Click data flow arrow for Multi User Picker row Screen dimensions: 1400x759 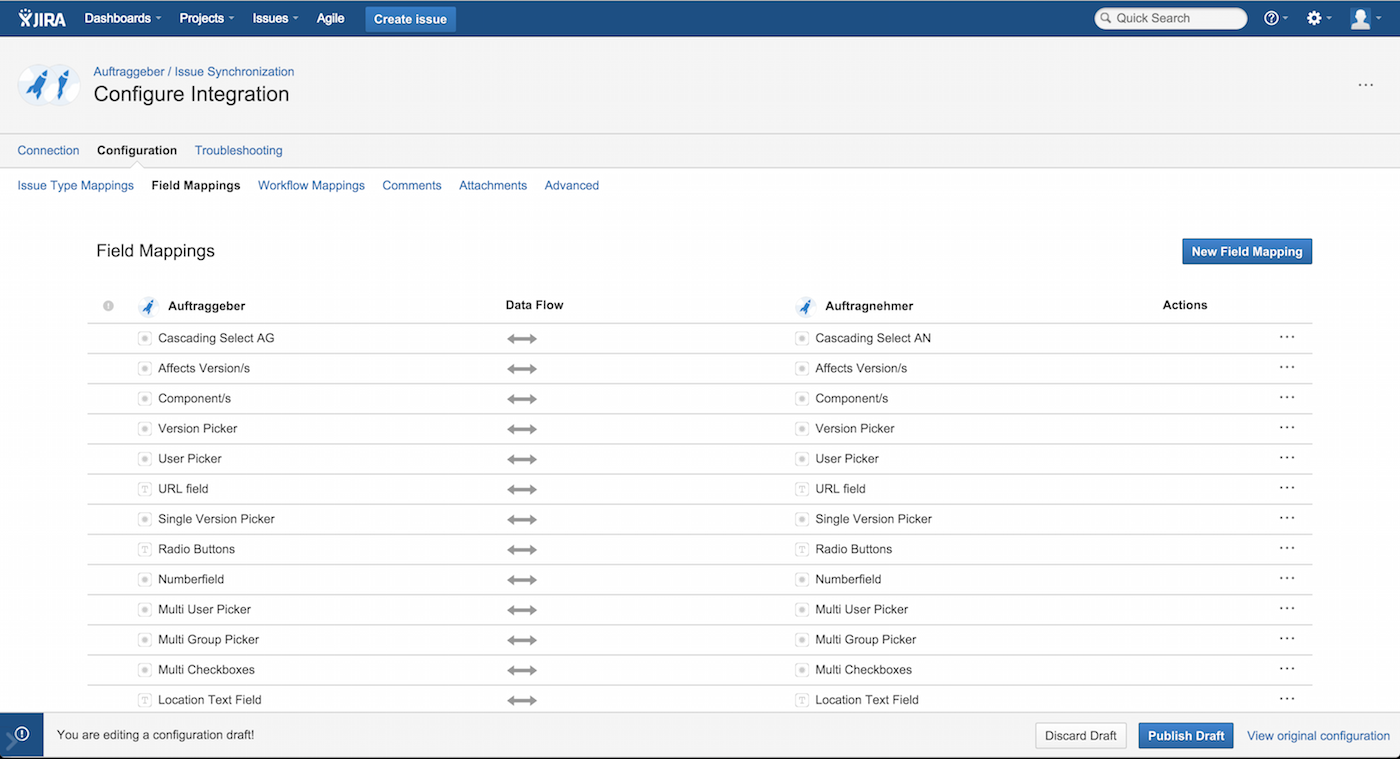pos(522,610)
